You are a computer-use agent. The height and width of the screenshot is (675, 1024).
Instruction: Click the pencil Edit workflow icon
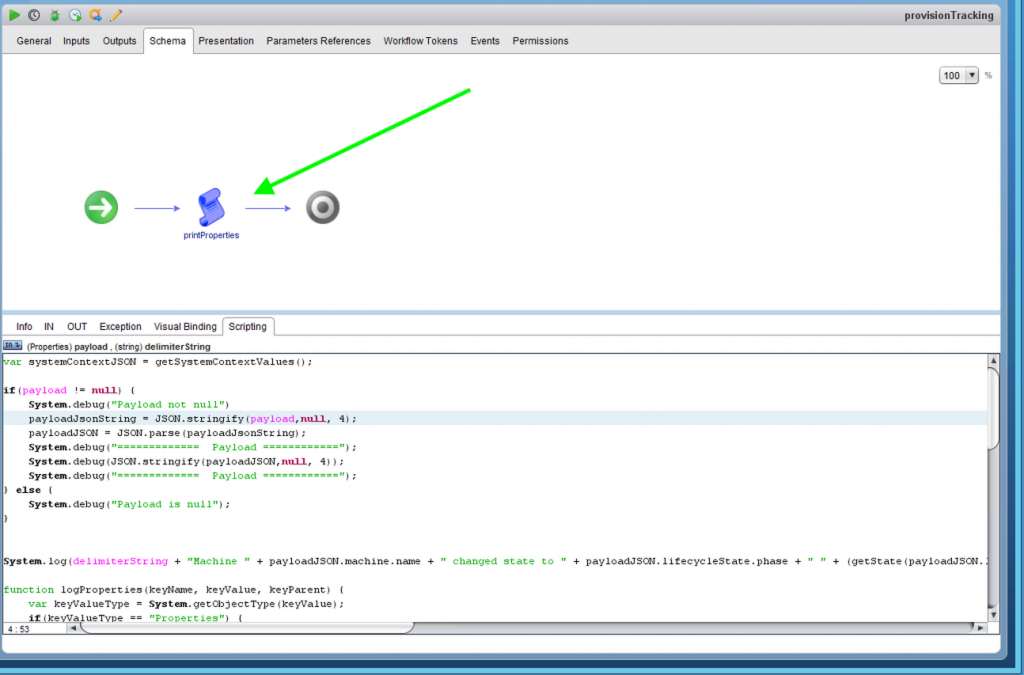pos(116,15)
